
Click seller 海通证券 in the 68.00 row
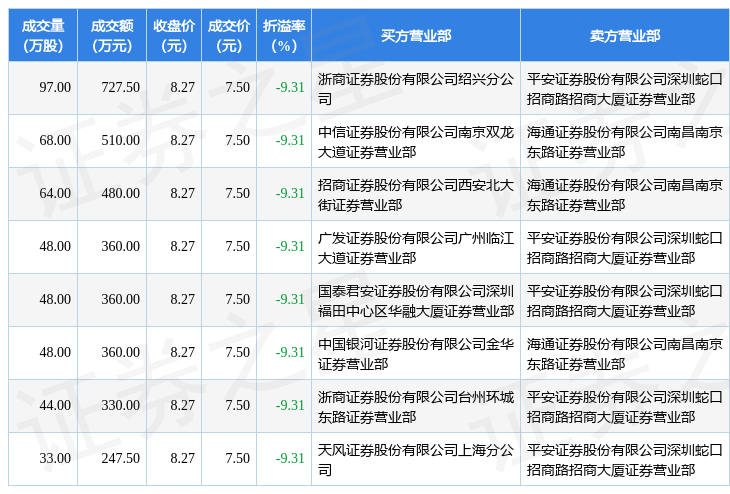click(625, 142)
